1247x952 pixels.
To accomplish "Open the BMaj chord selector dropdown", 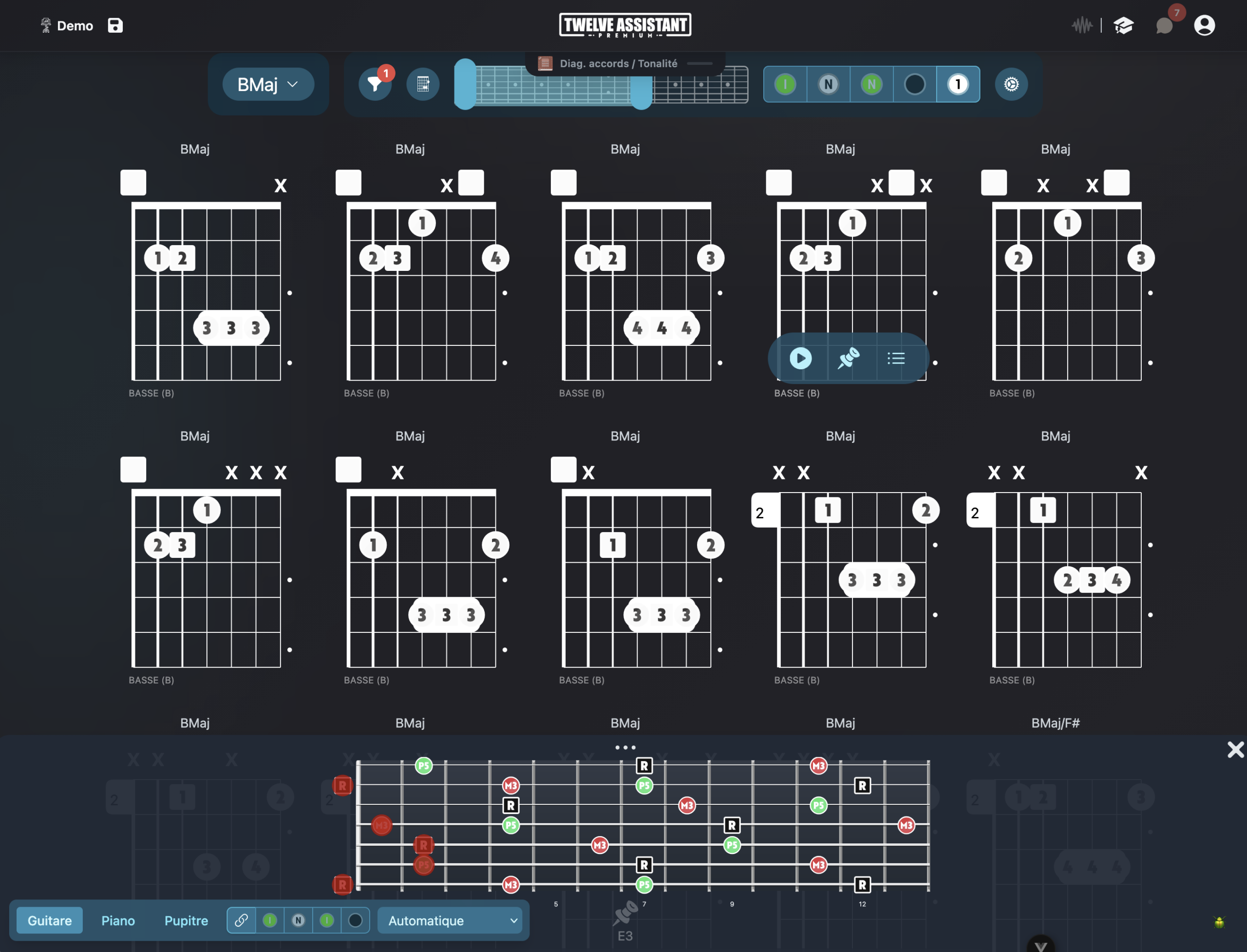I will coord(268,84).
